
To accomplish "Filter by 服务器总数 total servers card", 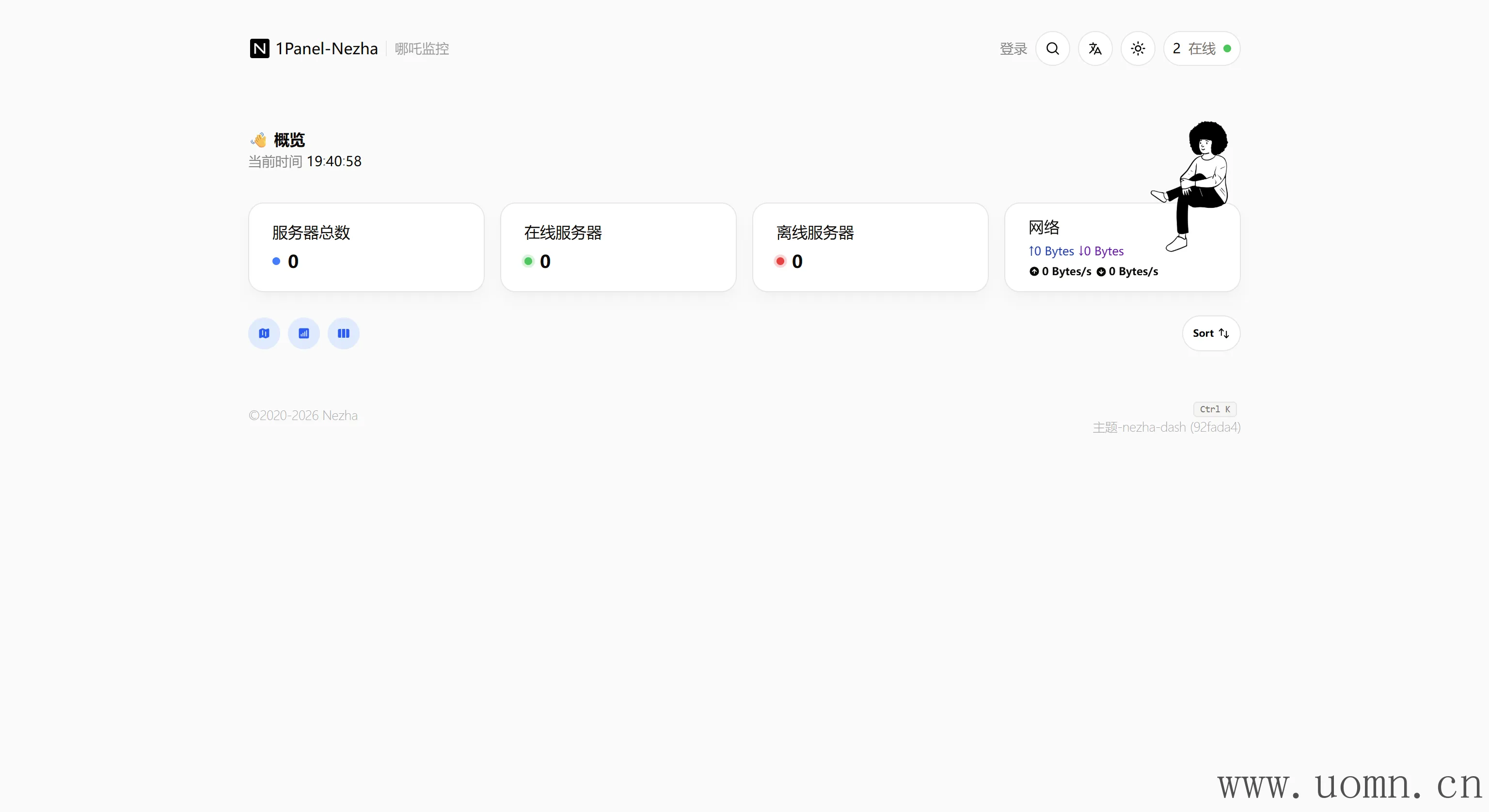I will (x=366, y=248).
